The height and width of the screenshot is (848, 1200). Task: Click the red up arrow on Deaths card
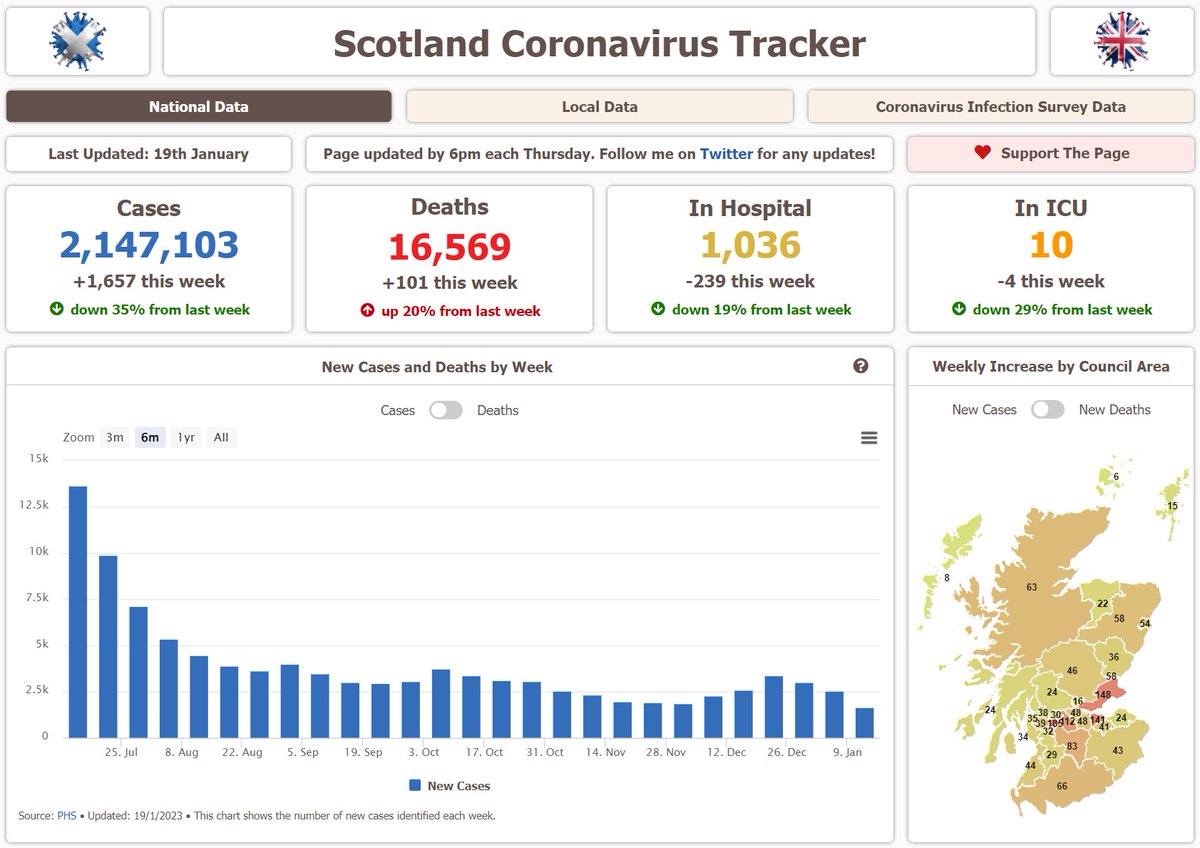coord(368,310)
